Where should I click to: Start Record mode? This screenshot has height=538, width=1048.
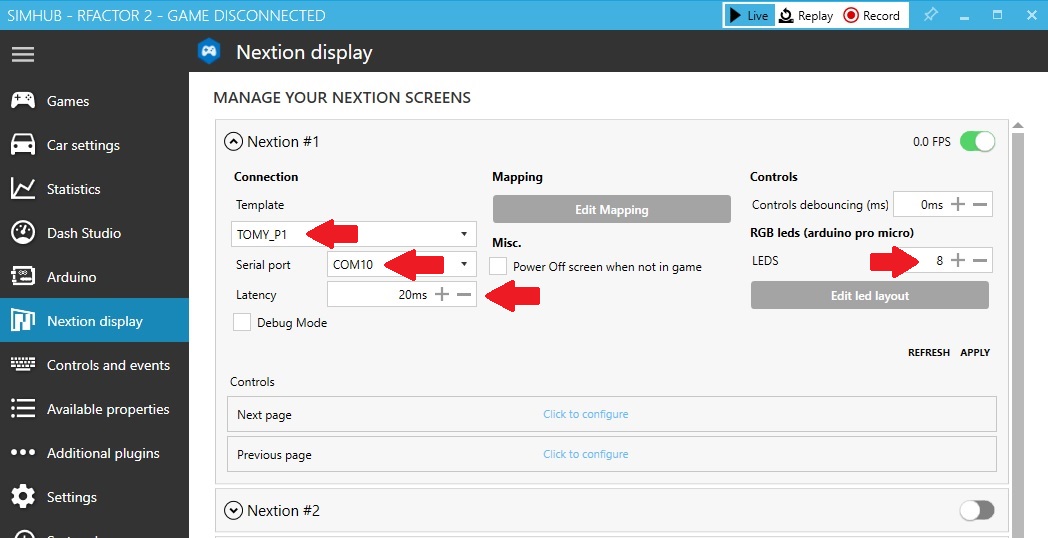(871, 15)
